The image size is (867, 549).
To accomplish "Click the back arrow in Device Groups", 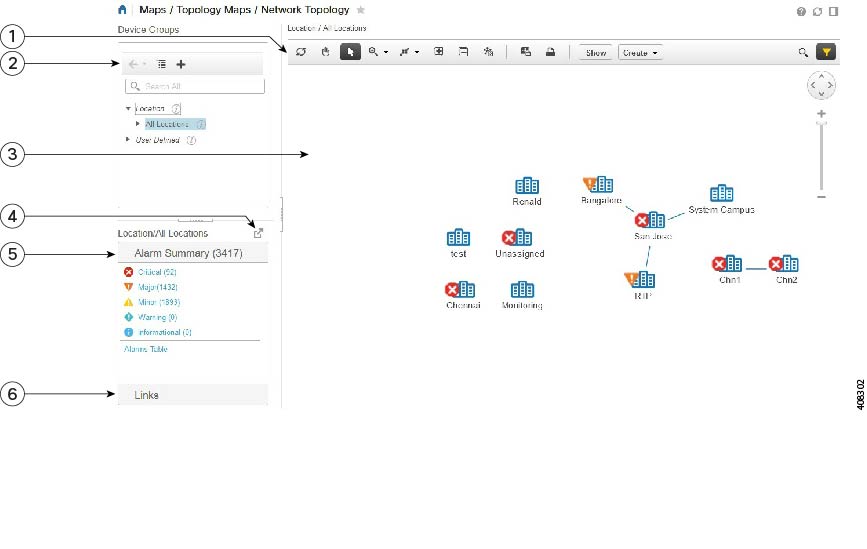I will click(x=133, y=65).
